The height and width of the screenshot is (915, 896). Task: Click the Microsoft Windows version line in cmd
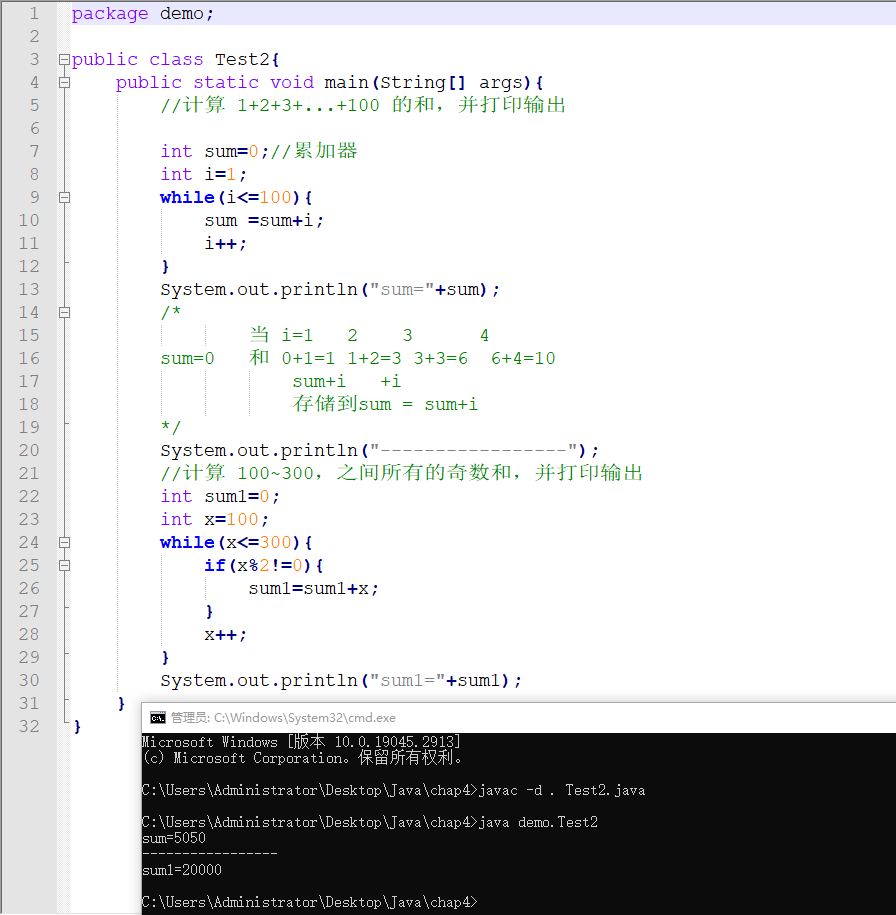[301, 742]
